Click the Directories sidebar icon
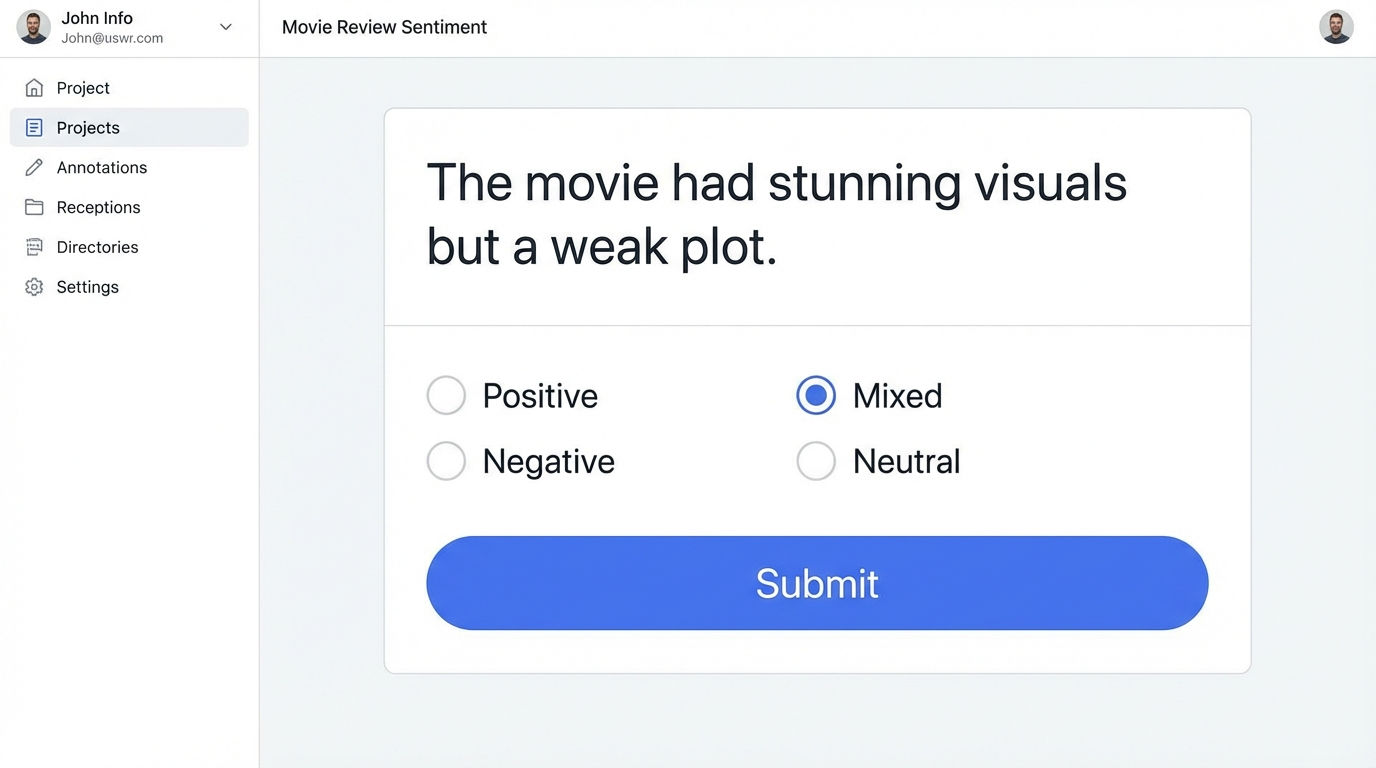The image size is (1376, 768). [34, 247]
